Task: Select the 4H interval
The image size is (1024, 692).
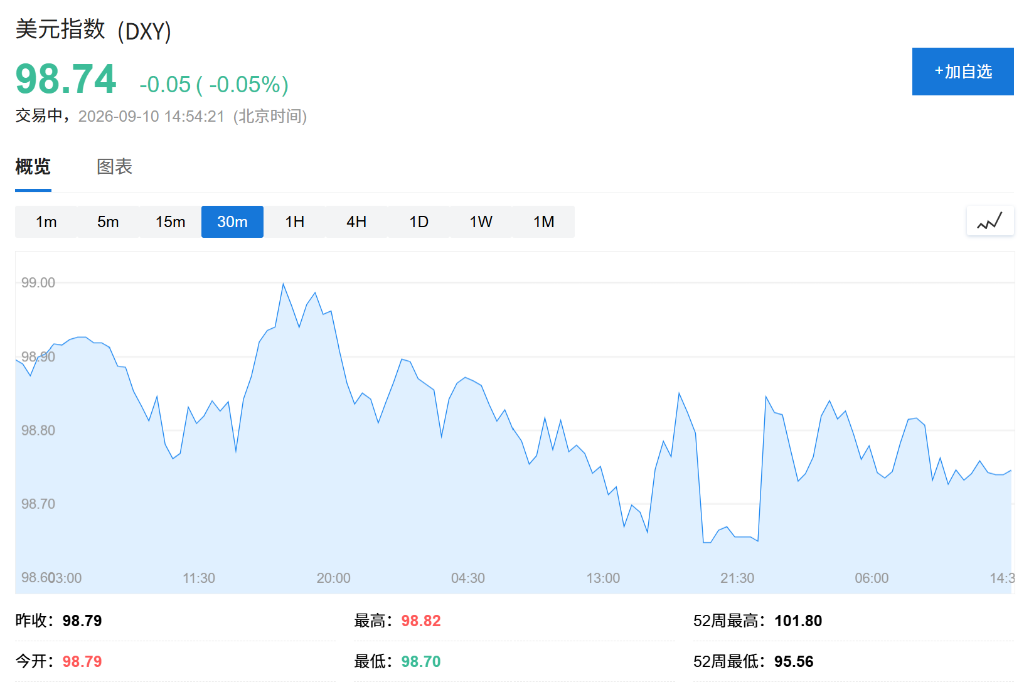Action: pos(357,222)
